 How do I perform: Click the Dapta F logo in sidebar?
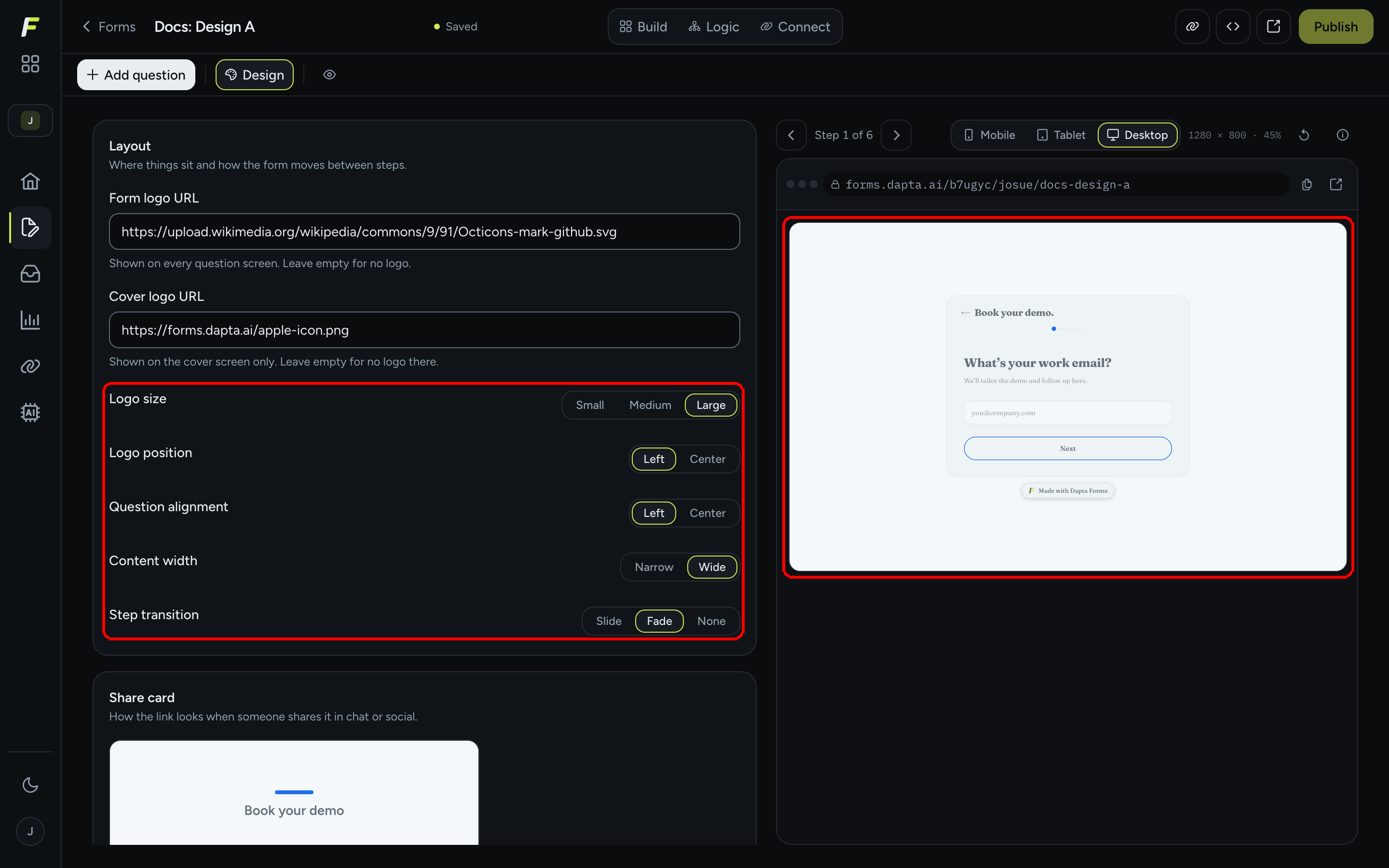point(30,27)
